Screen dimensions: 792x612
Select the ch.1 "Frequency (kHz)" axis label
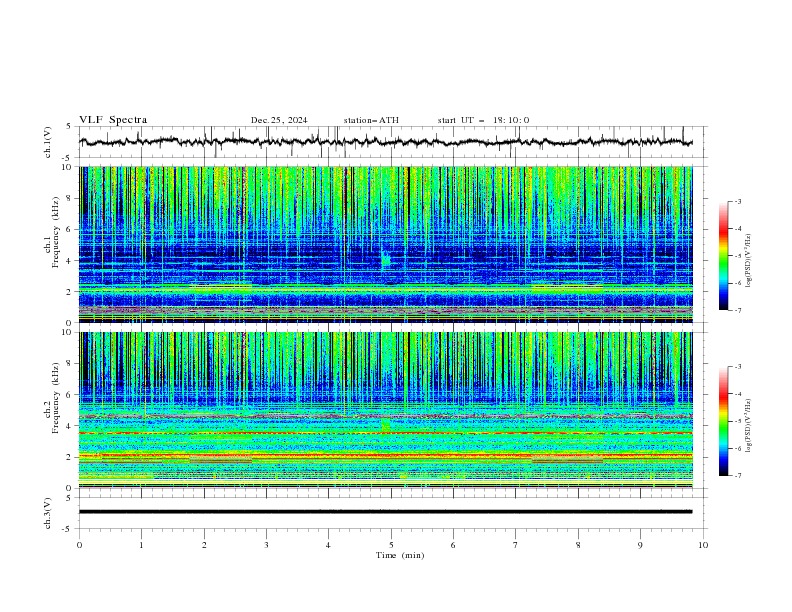pyautogui.click(x=55, y=232)
